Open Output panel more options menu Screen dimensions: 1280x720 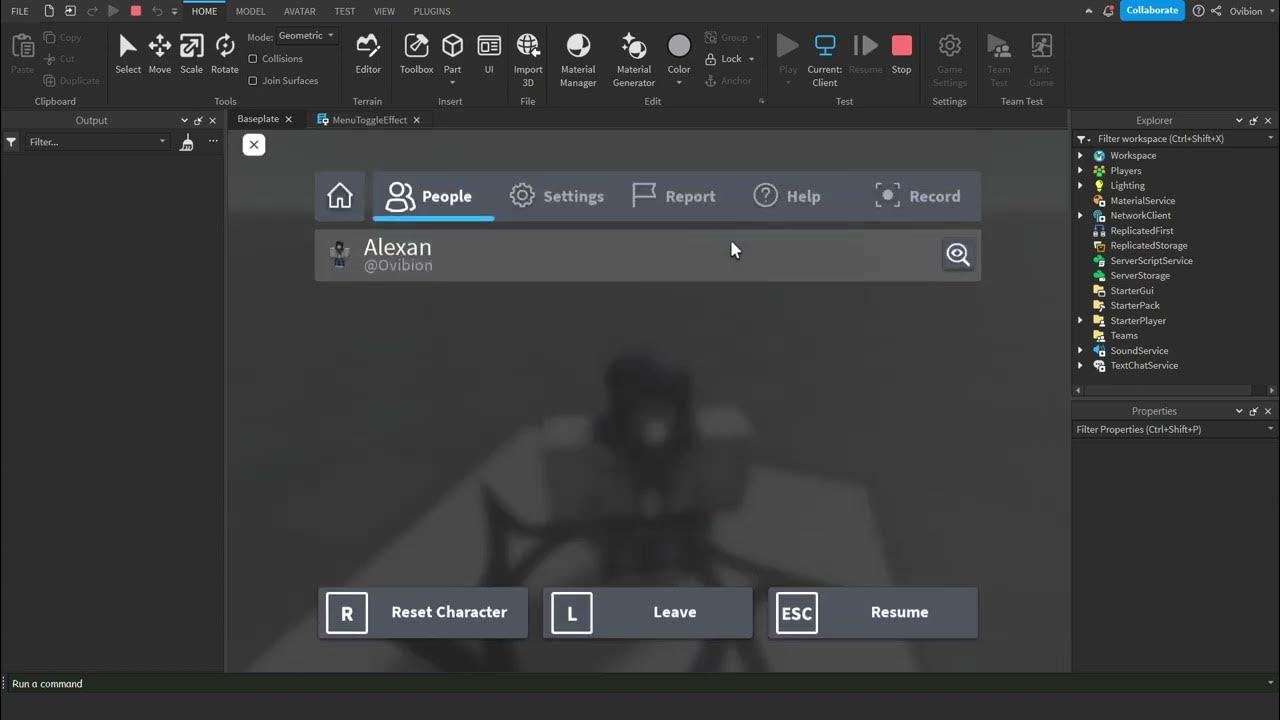pyautogui.click(x=213, y=142)
